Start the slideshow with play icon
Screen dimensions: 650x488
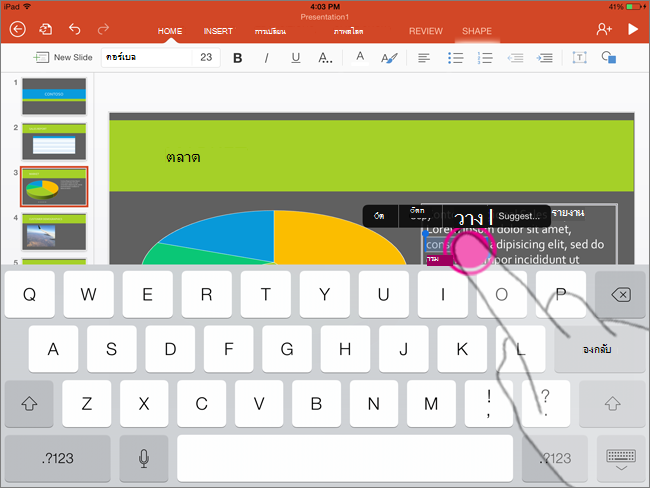633,29
